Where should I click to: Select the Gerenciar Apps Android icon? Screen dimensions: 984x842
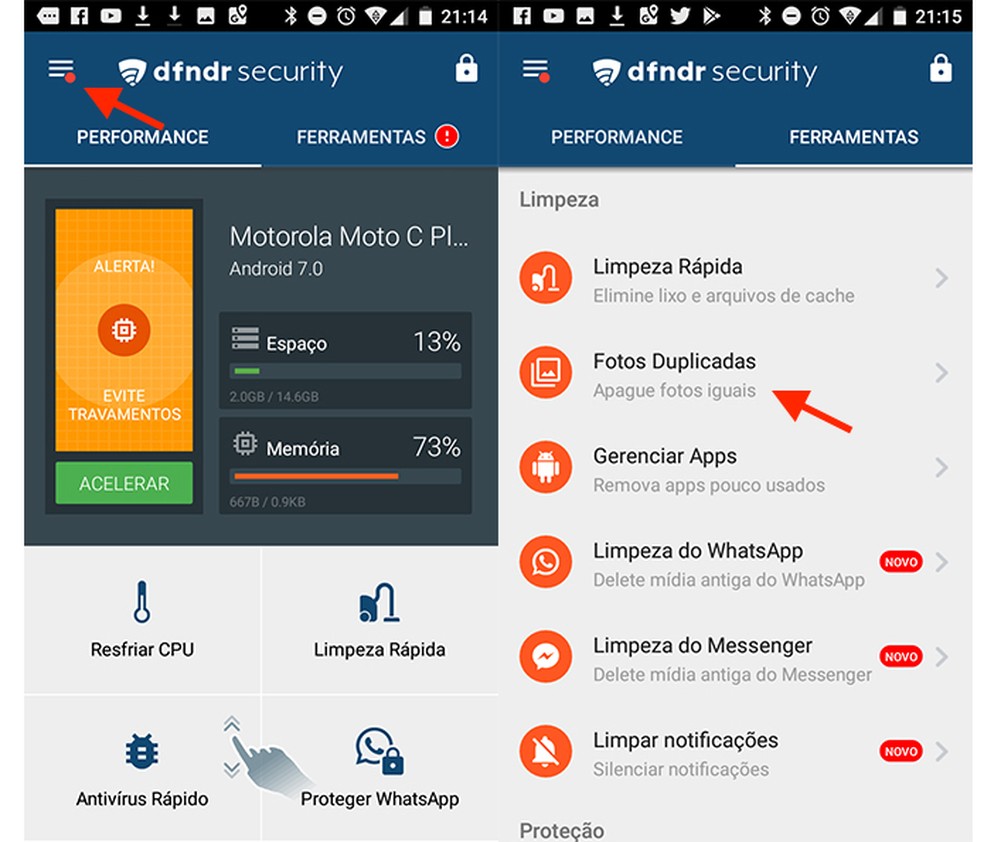coord(545,467)
